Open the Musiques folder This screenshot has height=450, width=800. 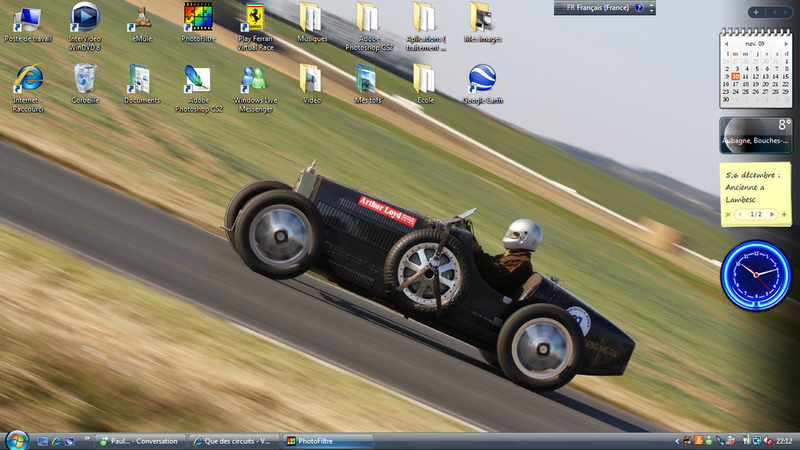[x=311, y=23]
